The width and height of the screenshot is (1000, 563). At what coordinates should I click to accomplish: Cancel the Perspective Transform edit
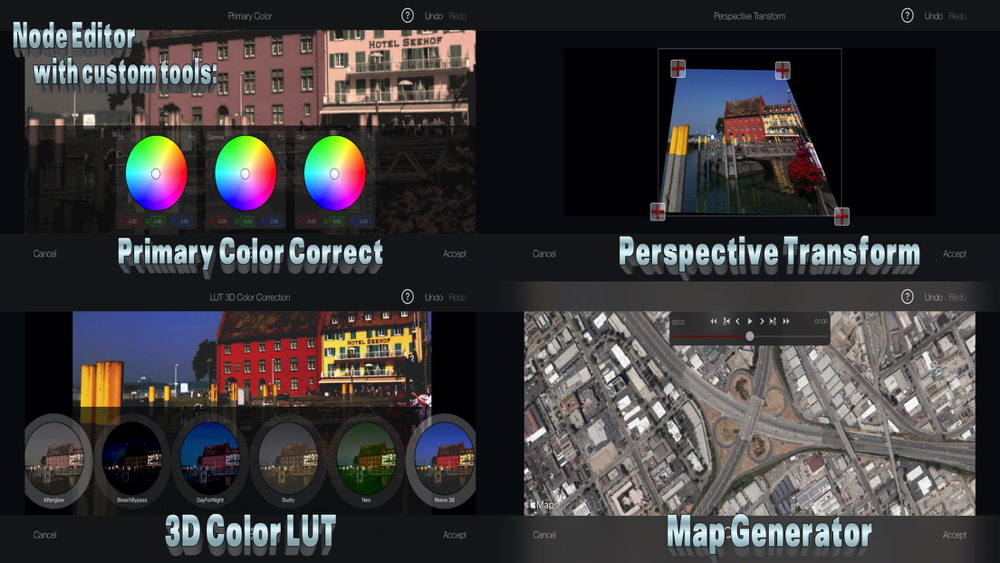[x=544, y=254]
